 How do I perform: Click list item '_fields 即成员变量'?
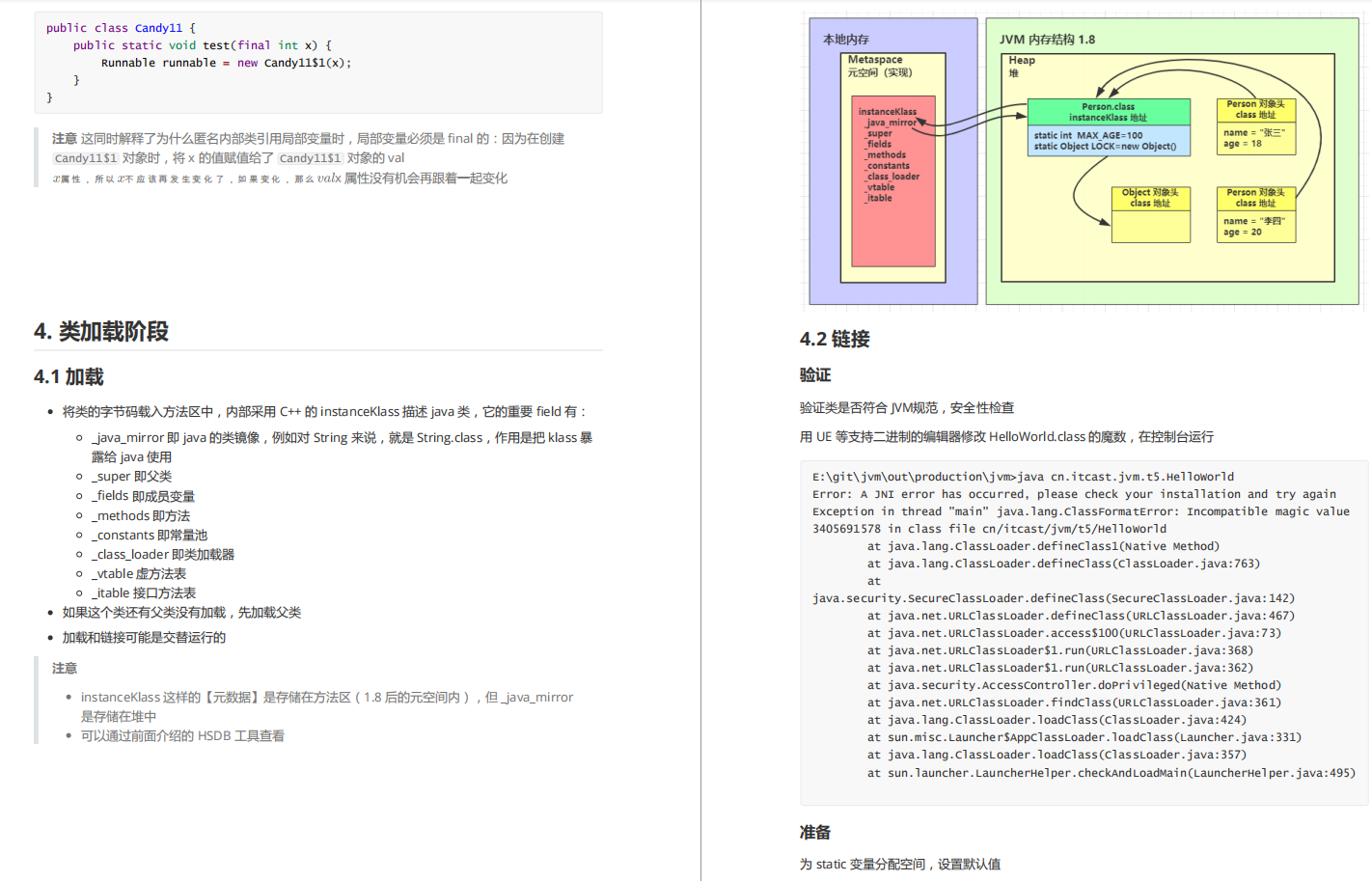tap(144, 496)
